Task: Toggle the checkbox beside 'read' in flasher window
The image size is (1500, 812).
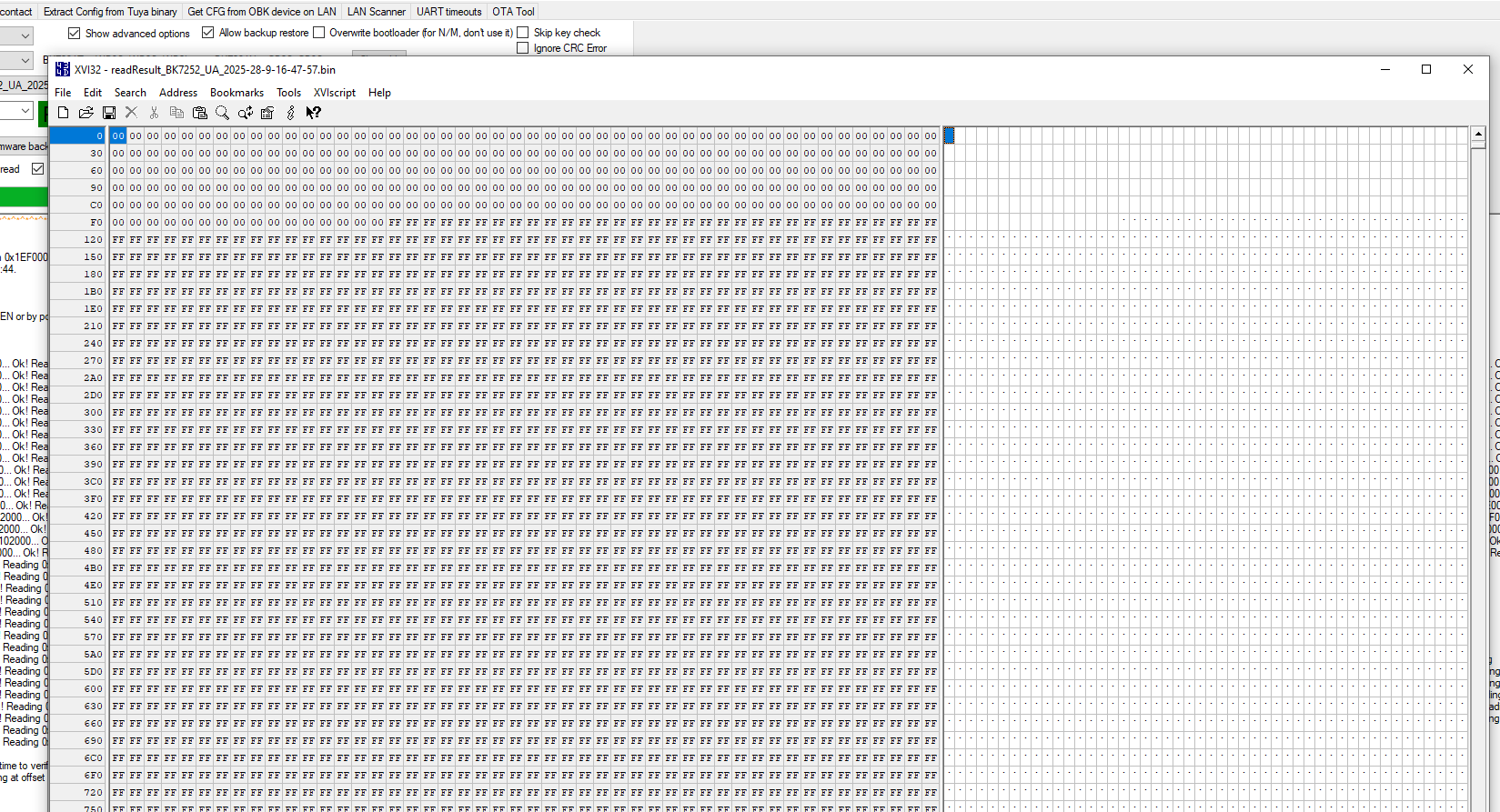Action: tap(37, 169)
